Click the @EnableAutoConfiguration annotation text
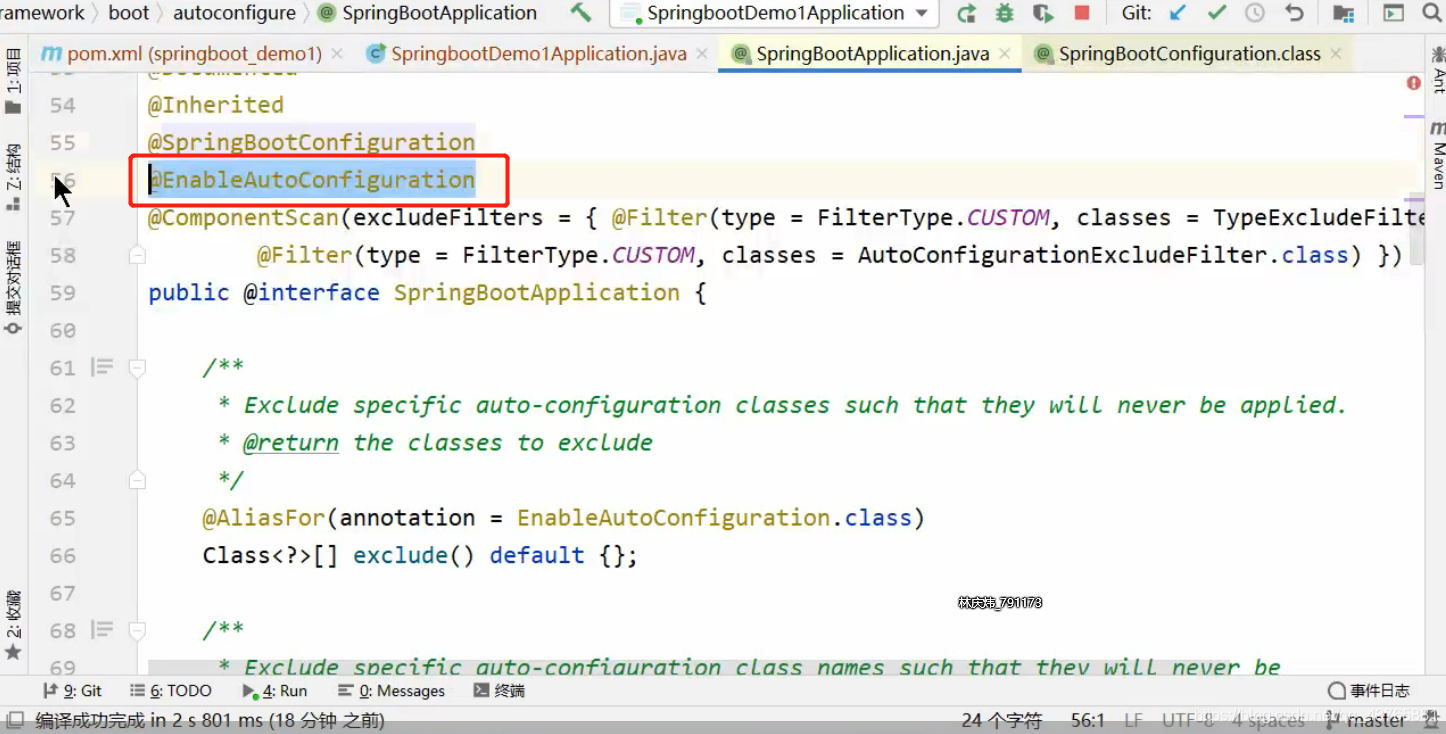Image resolution: width=1446 pixels, height=734 pixels. click(311, 180)
